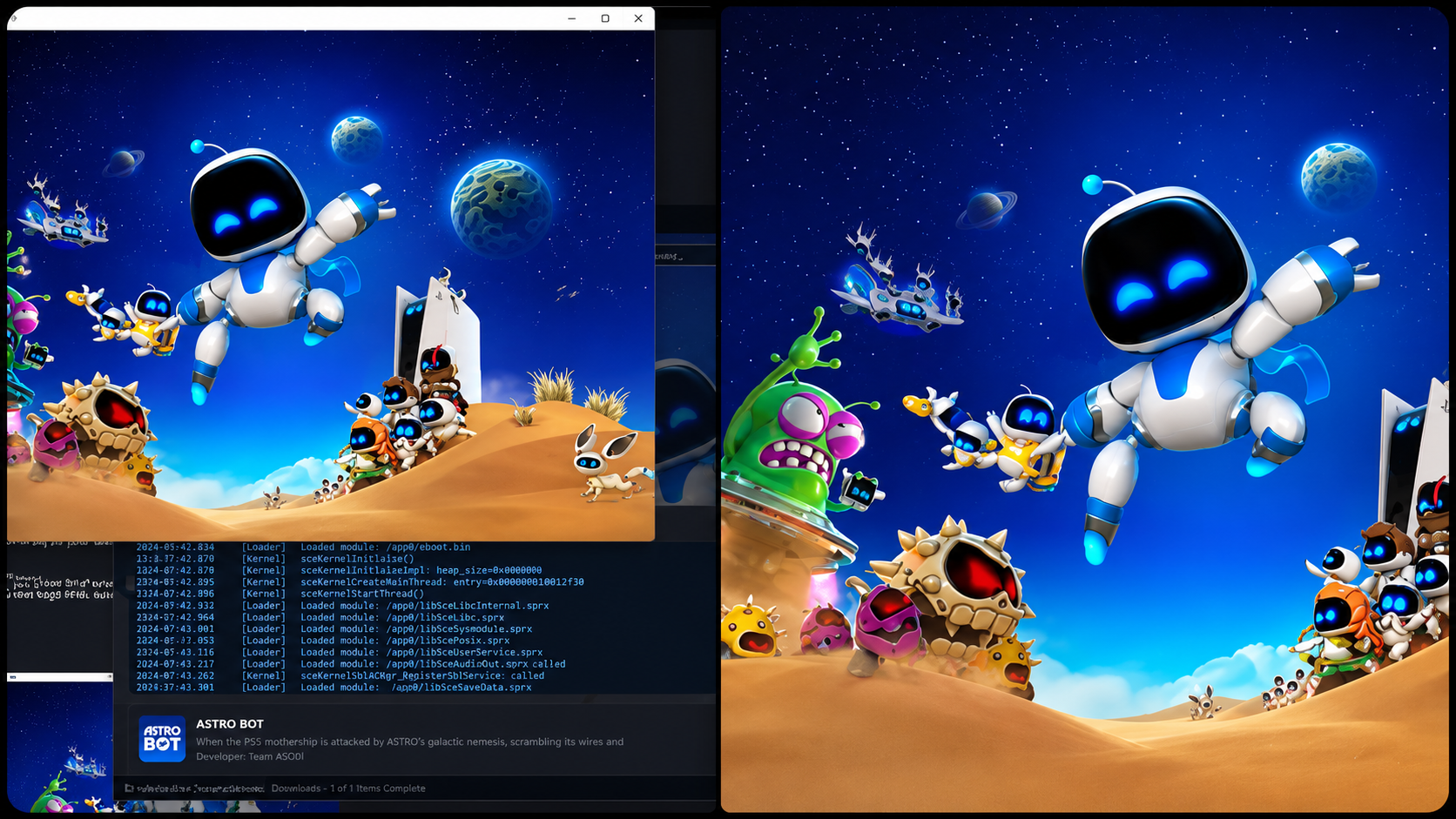Click the app icon in the window title bar
1456x819 pixels.
14,18
